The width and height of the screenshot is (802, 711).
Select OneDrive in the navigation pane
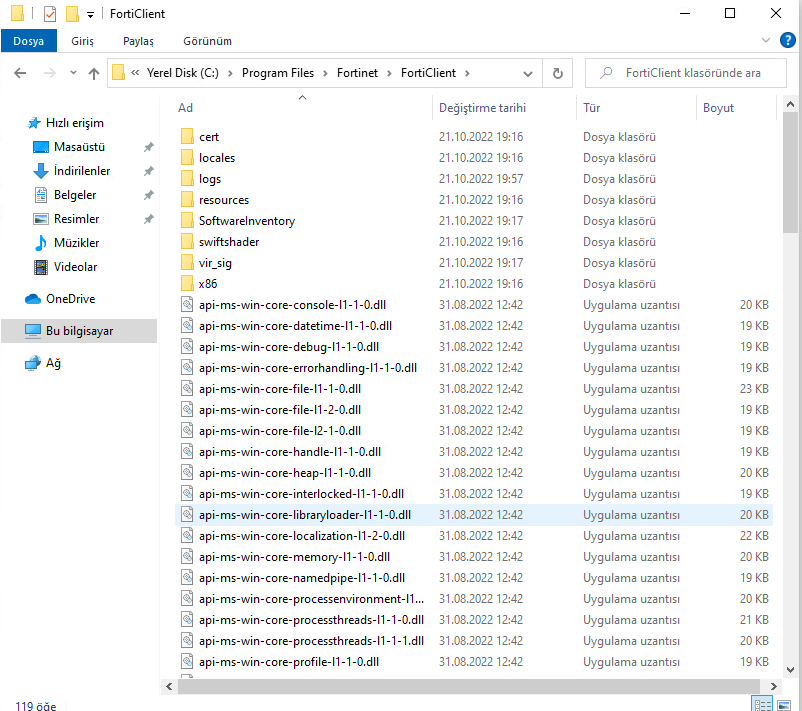(70, 299)
